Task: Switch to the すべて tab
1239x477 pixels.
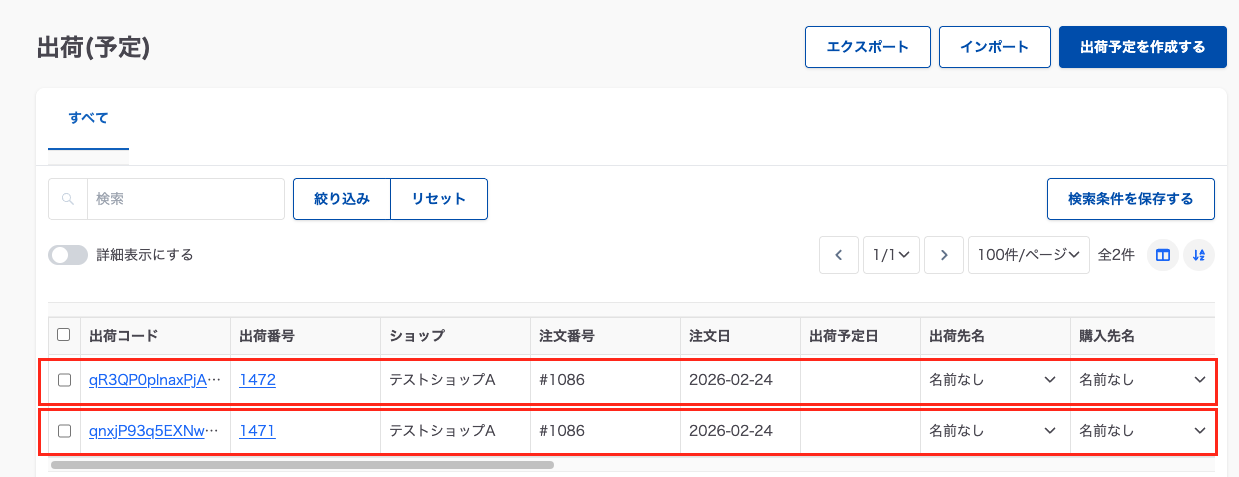Action: point(88,118)
